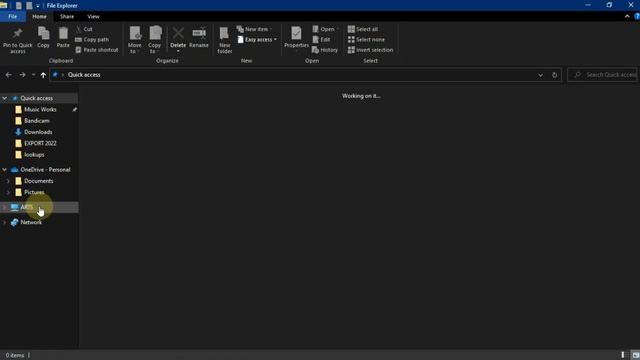Expand the Pictures folder node

(8, 192)
